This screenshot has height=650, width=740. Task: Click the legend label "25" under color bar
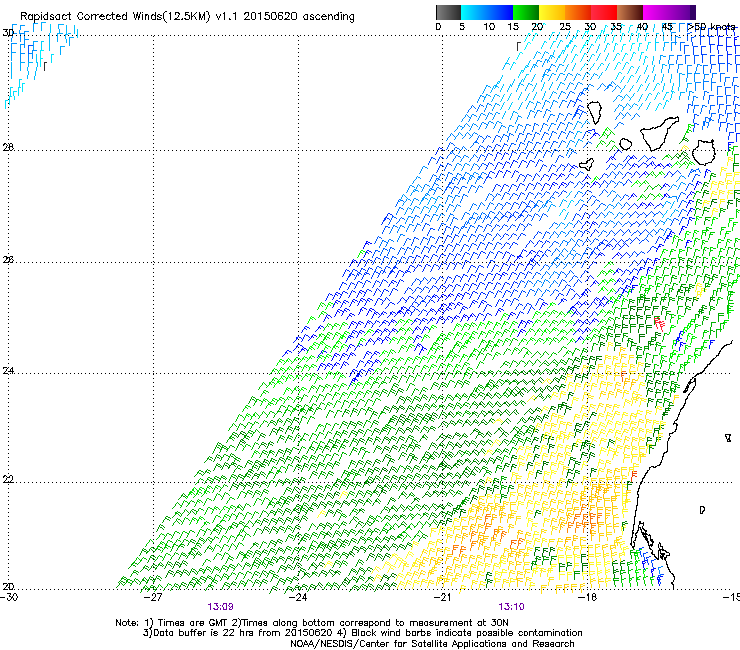pyautogui.click(x=565, y=27)
